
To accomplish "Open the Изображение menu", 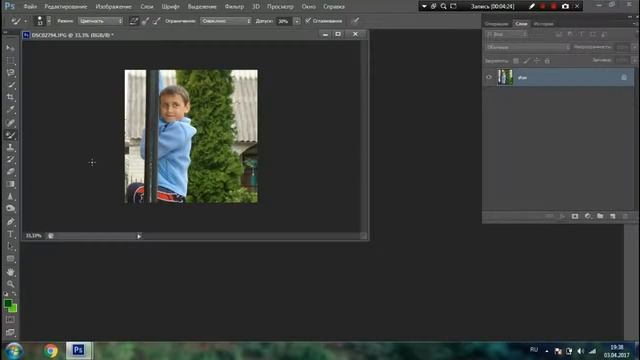I will point(113,7).
